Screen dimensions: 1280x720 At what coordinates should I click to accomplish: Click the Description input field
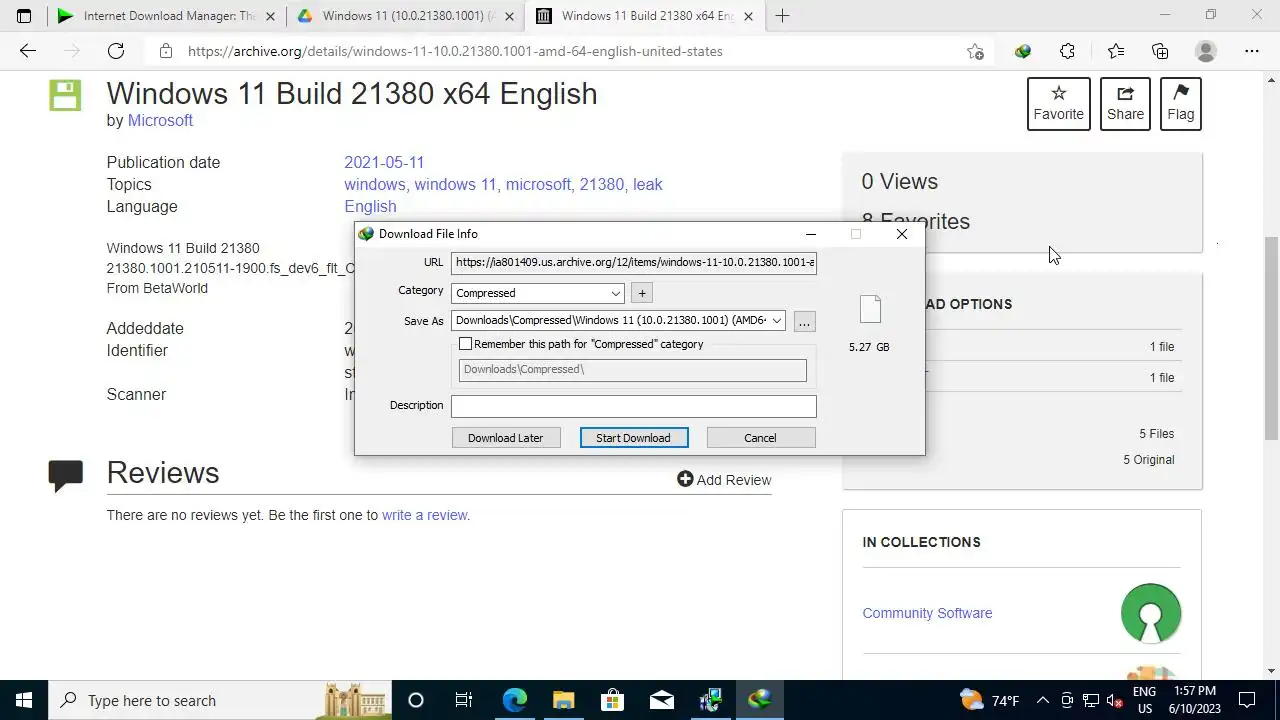(634, 406)
